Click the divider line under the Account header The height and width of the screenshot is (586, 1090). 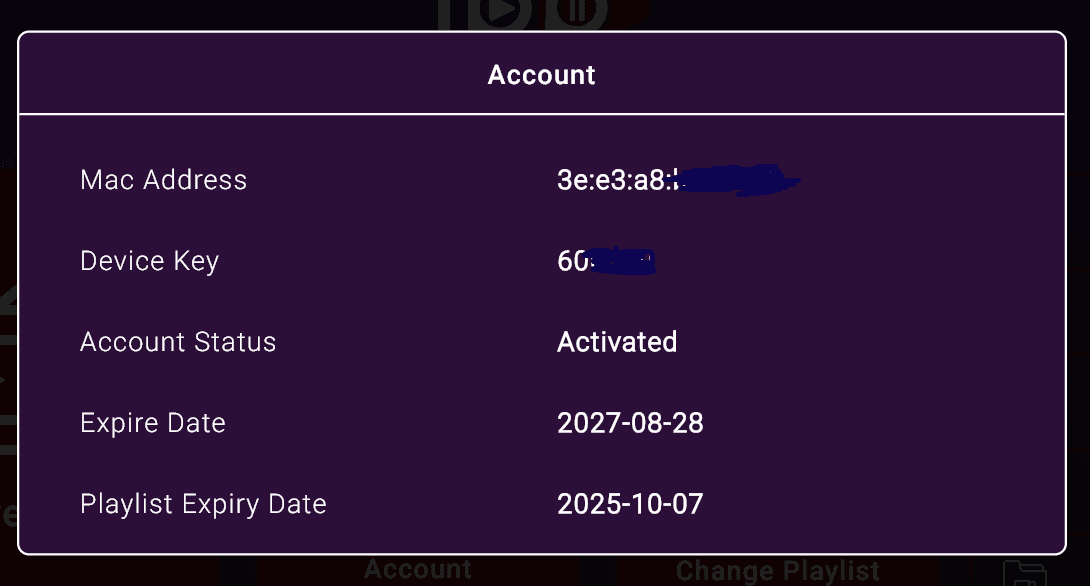[541, 115]
